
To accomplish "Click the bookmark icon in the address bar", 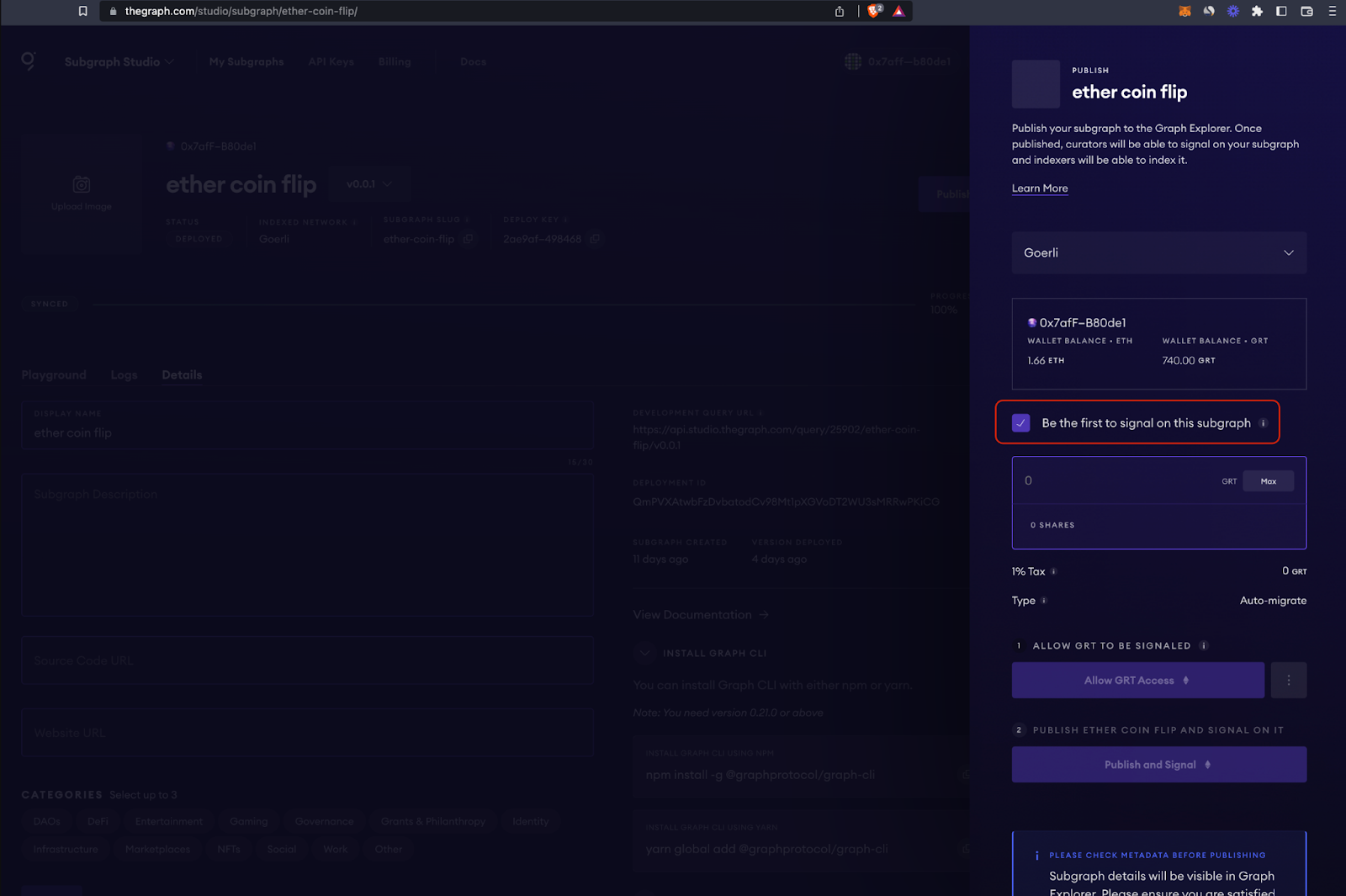I will (x=82, y=11).
